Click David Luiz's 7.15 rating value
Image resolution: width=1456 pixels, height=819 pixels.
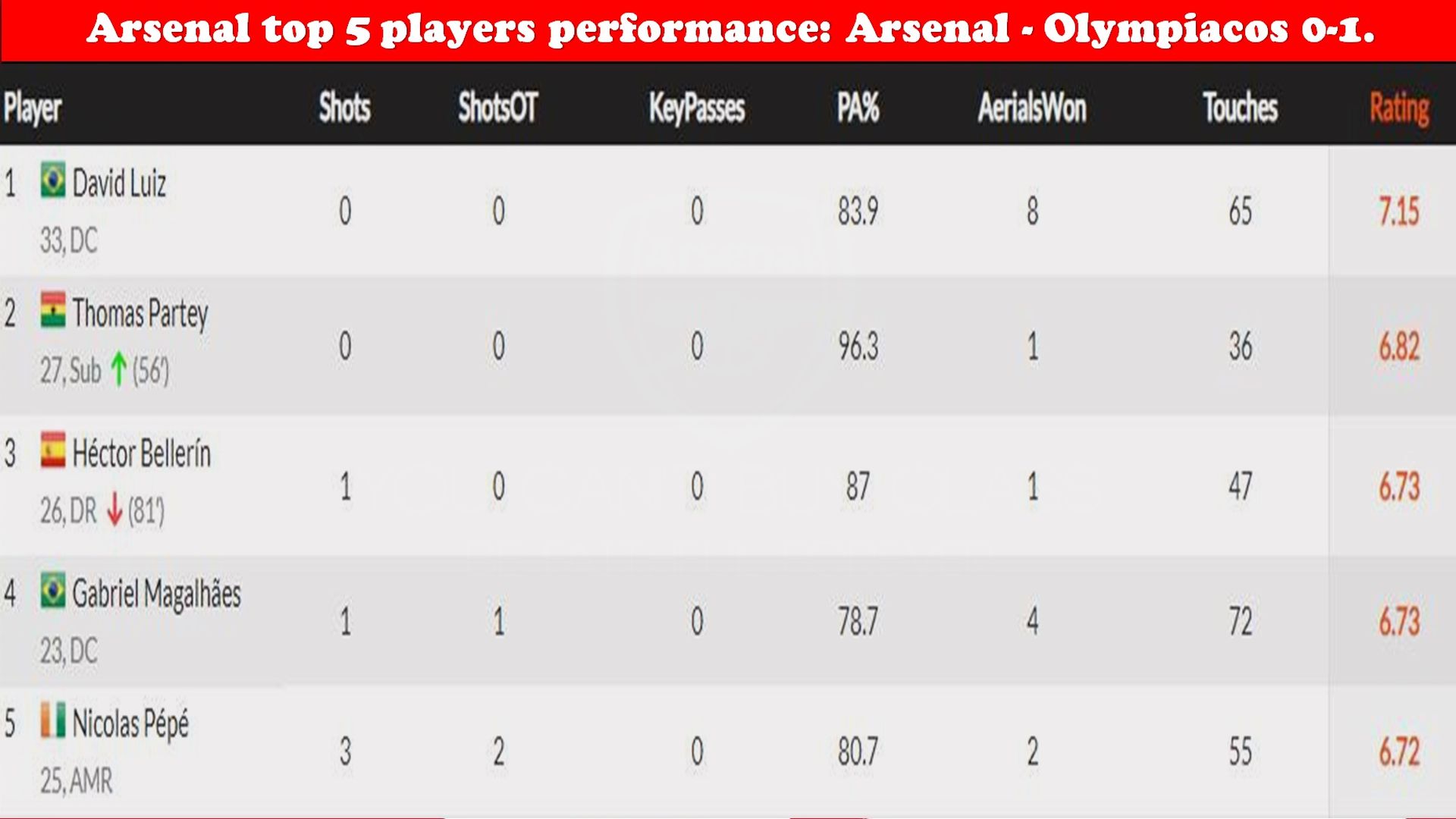click(x=1399, y=211)
